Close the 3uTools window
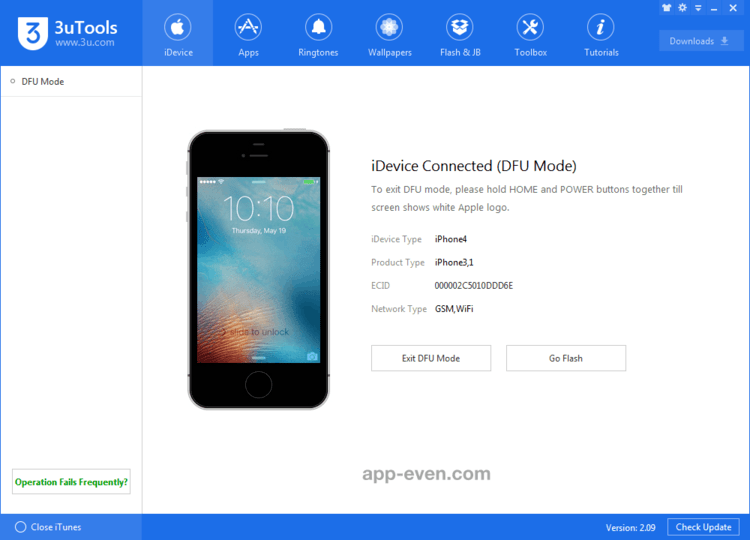The width and height of the screenshot is (750, 540). pyautogui.click(x=733, y=8)
